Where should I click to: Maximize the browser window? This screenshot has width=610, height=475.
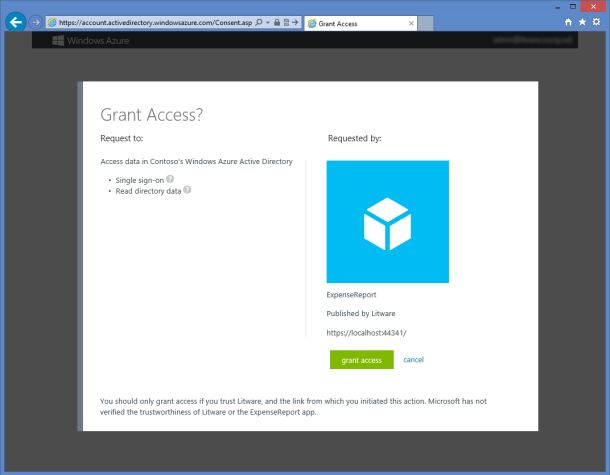click(573, 7)
